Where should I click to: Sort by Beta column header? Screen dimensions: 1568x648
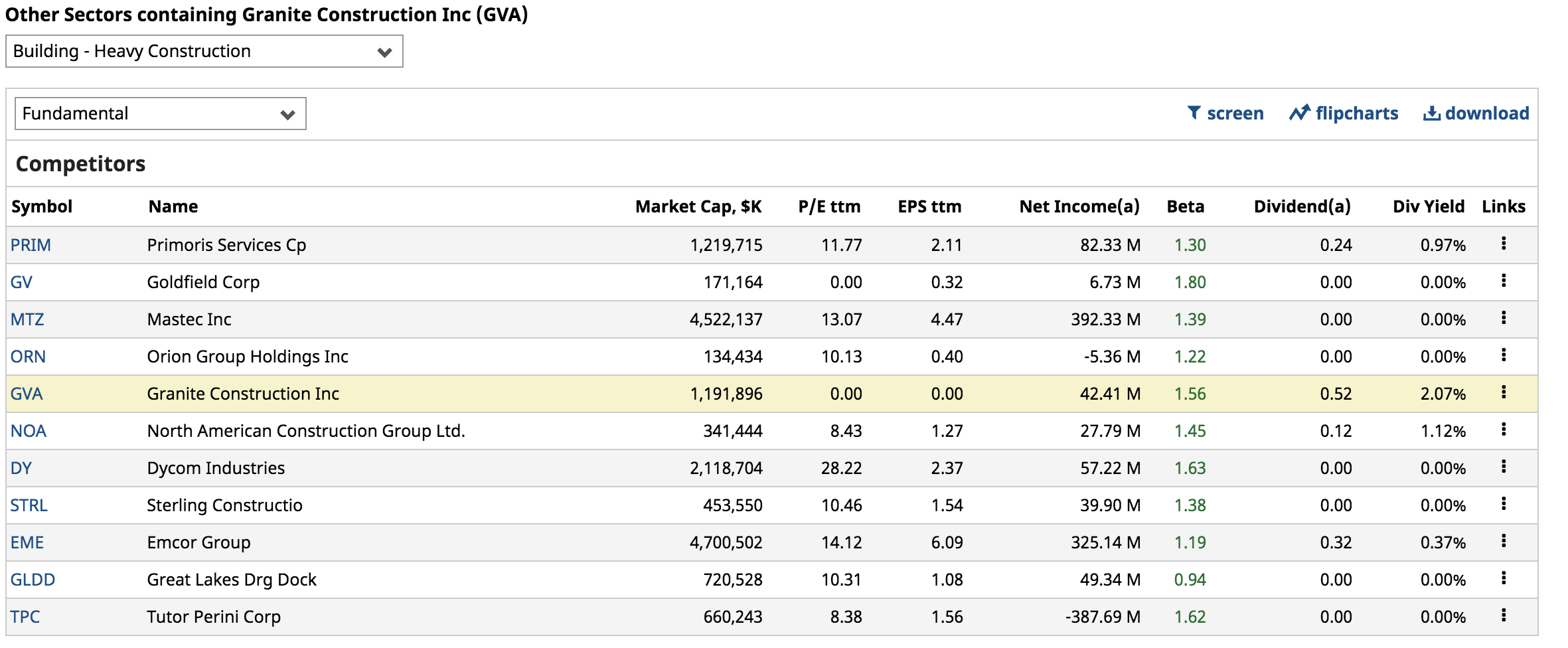click(1186, 206)
